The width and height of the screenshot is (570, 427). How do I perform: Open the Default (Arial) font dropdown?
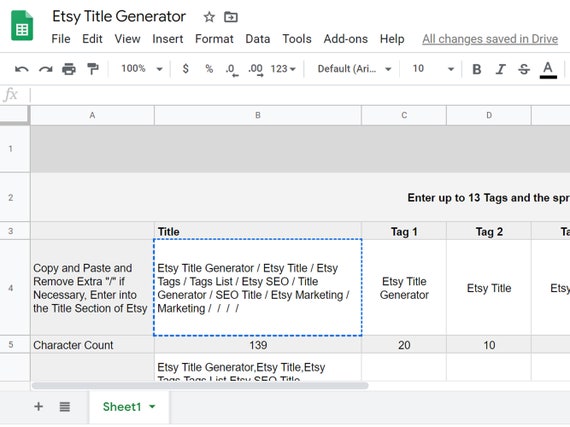coord(354,69)
